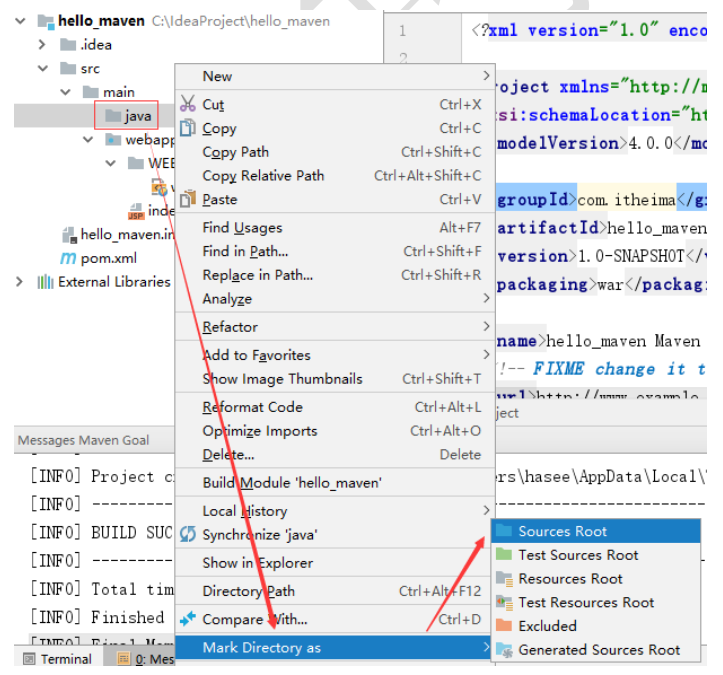
Task: Click the Generated Sources Root folder icon
Action: 504,650
